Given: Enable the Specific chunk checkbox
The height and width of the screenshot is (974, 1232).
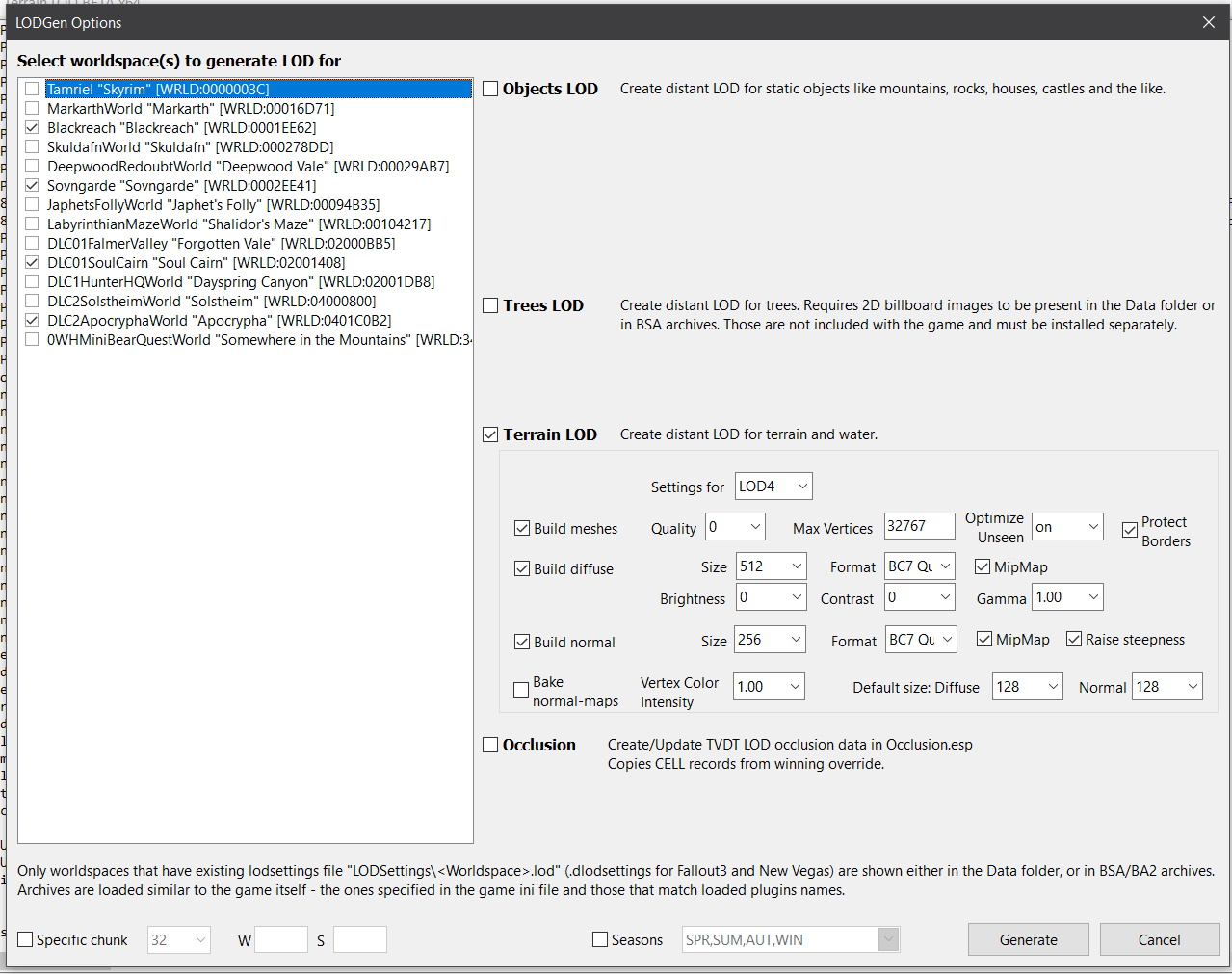Looking at the screenshot, I should click(25, 939).
